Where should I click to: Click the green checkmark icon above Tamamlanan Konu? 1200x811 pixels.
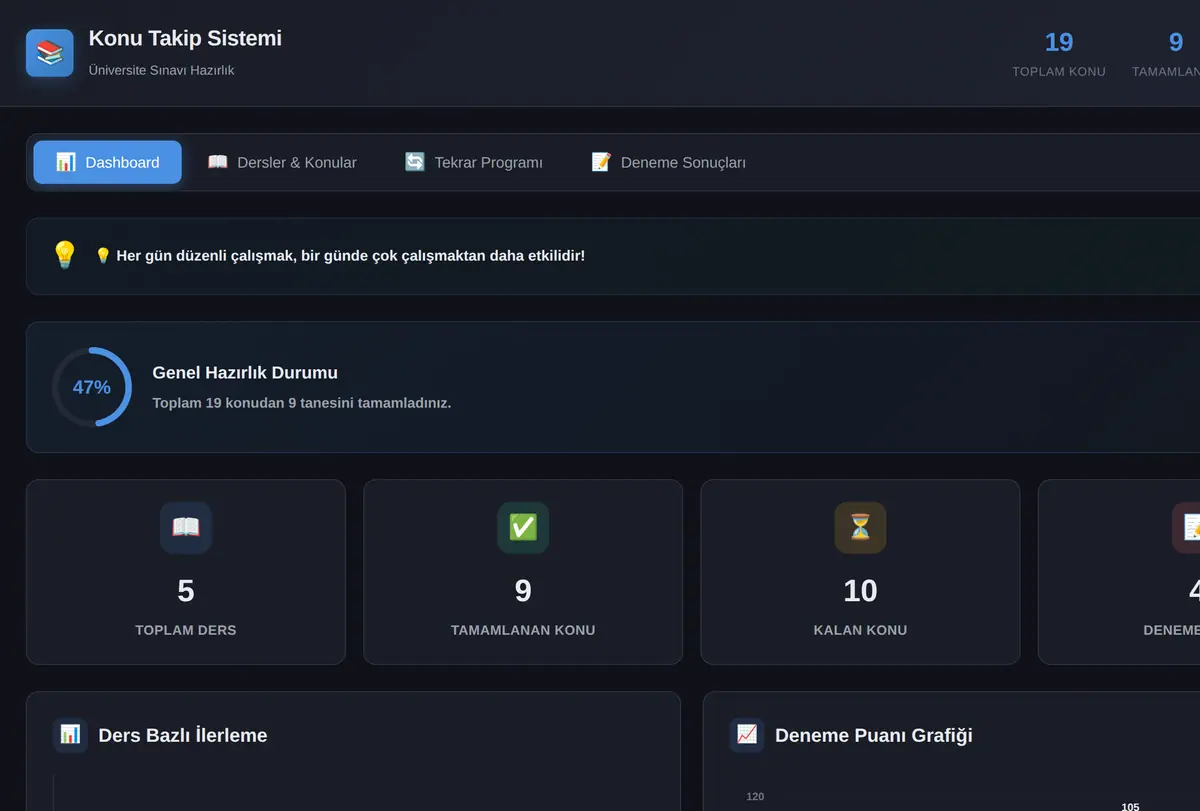point(523,527)
